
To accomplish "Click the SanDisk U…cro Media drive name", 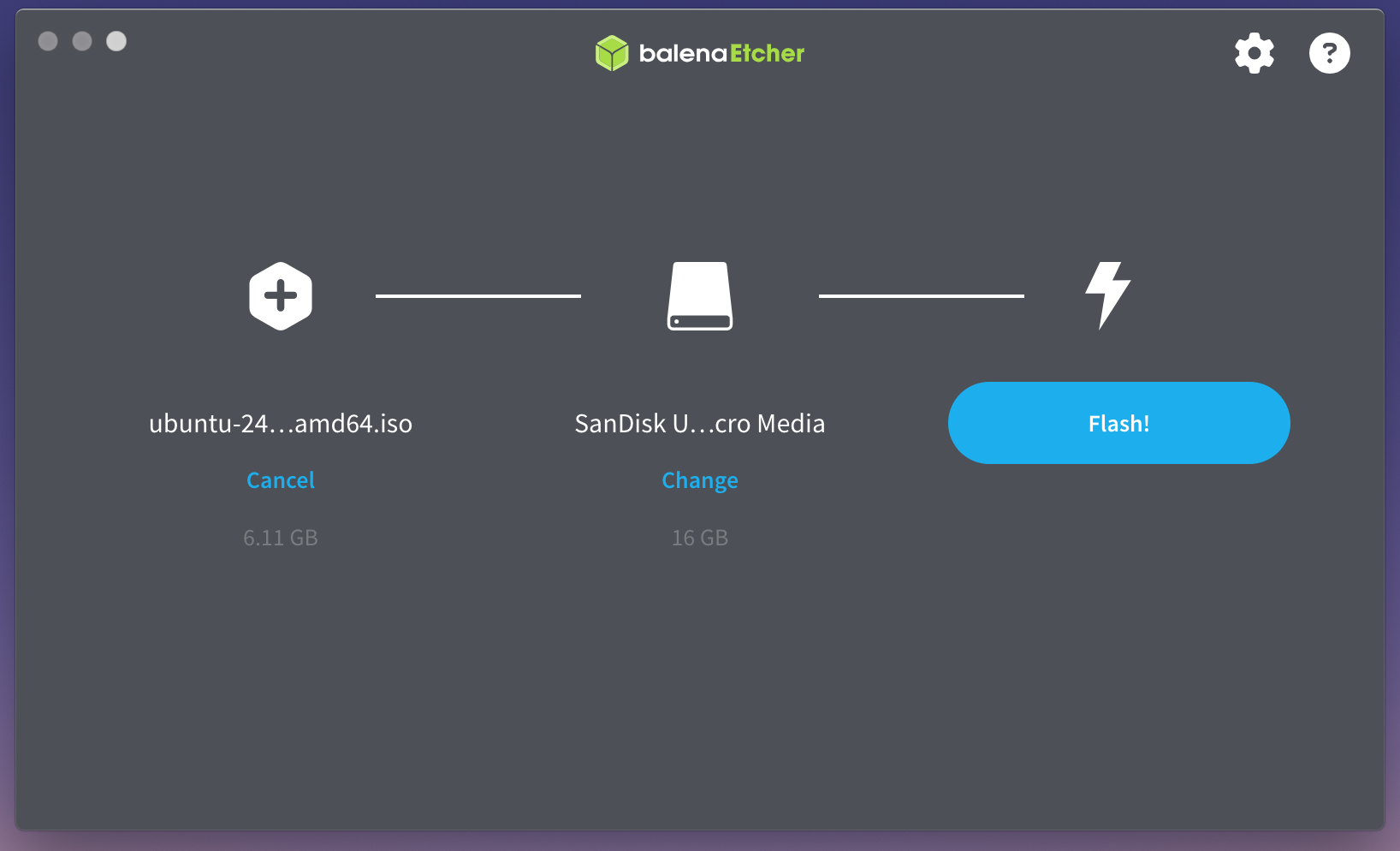I will coord(700,424).
